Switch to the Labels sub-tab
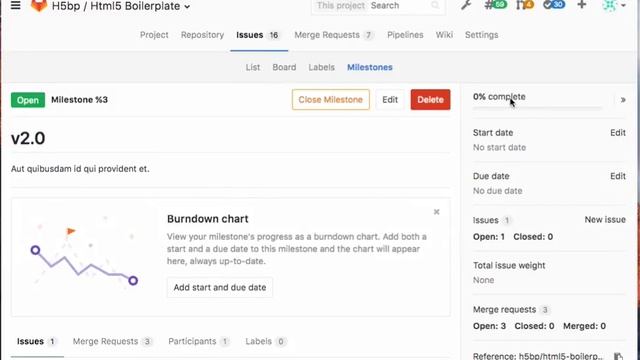 click(x=322, y=67)
